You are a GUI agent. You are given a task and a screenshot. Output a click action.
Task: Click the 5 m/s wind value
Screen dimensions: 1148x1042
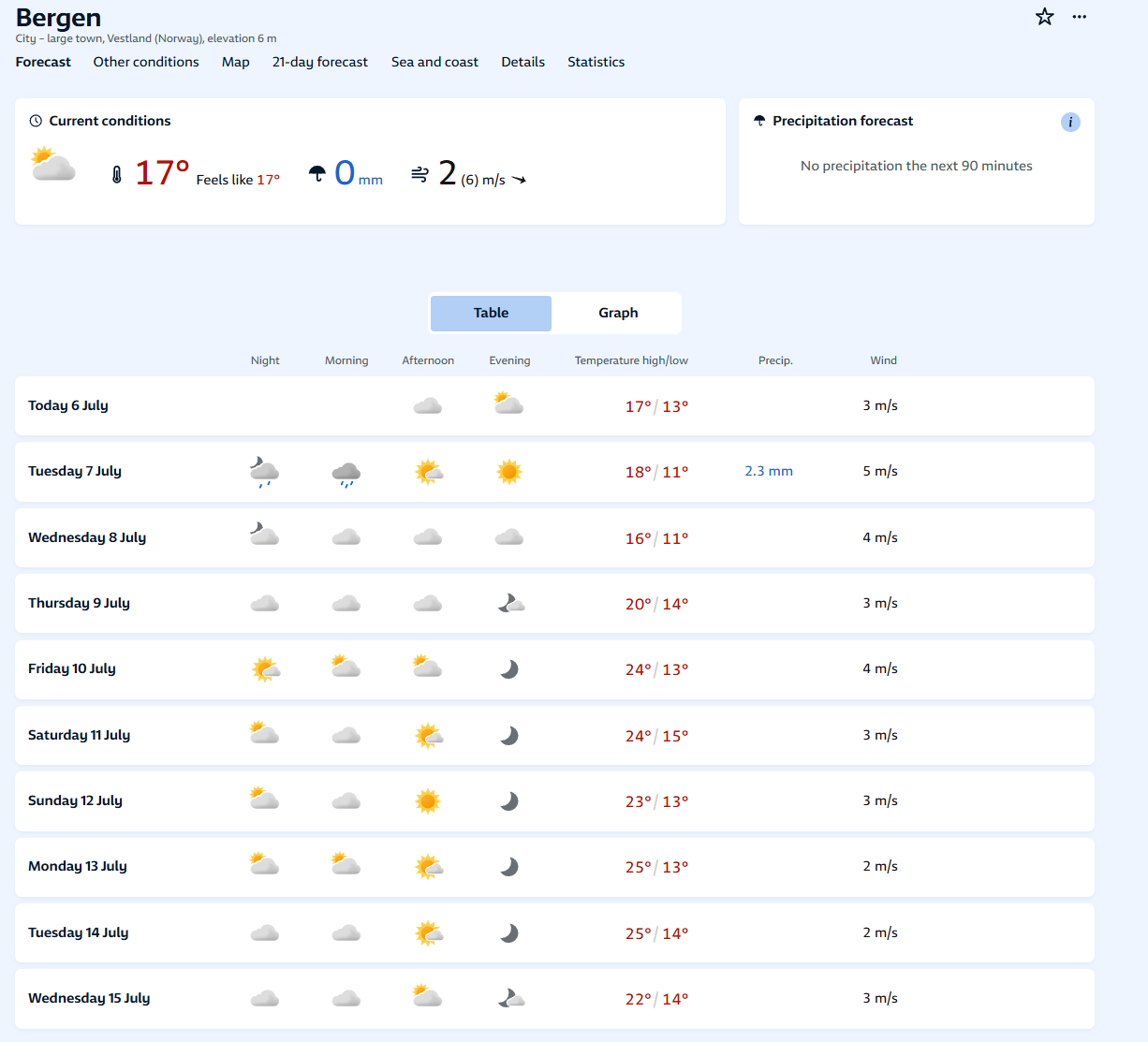click(880, 471)
